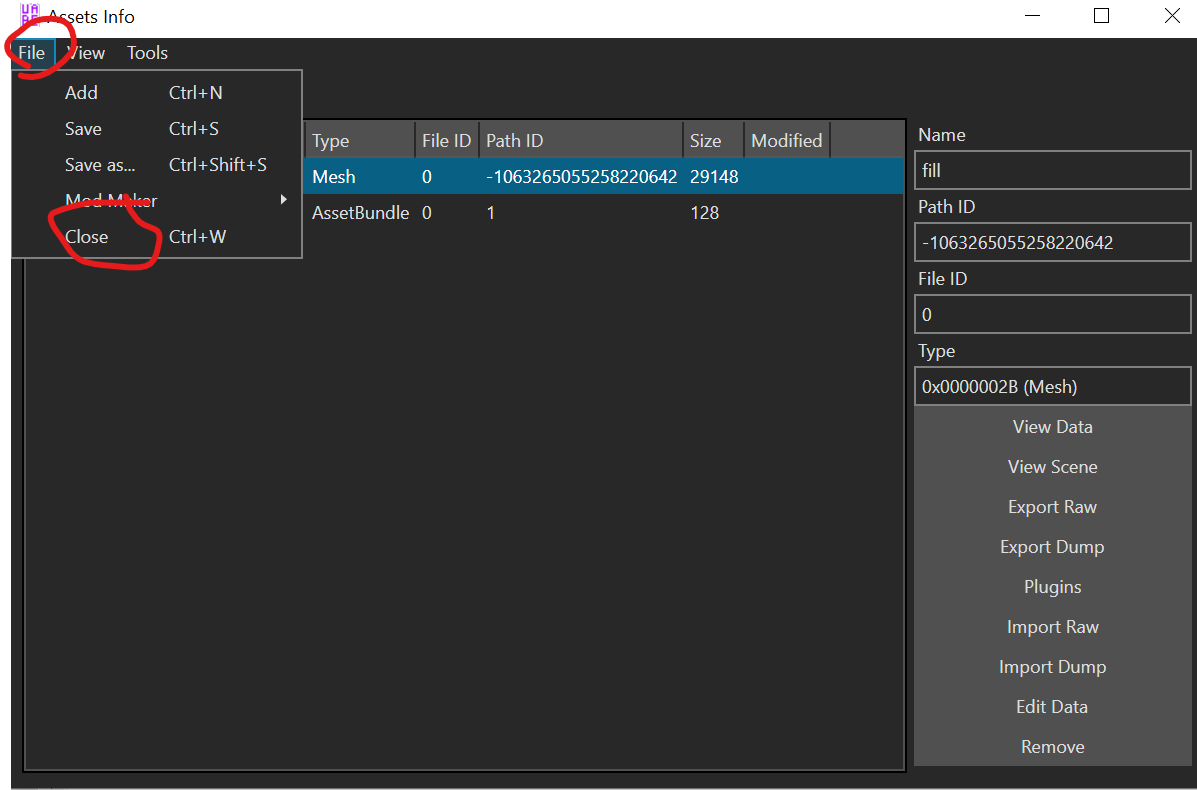Click the Path ID input field
Viewport: 1197px width, 790px height.
(x=1053, y=243)
